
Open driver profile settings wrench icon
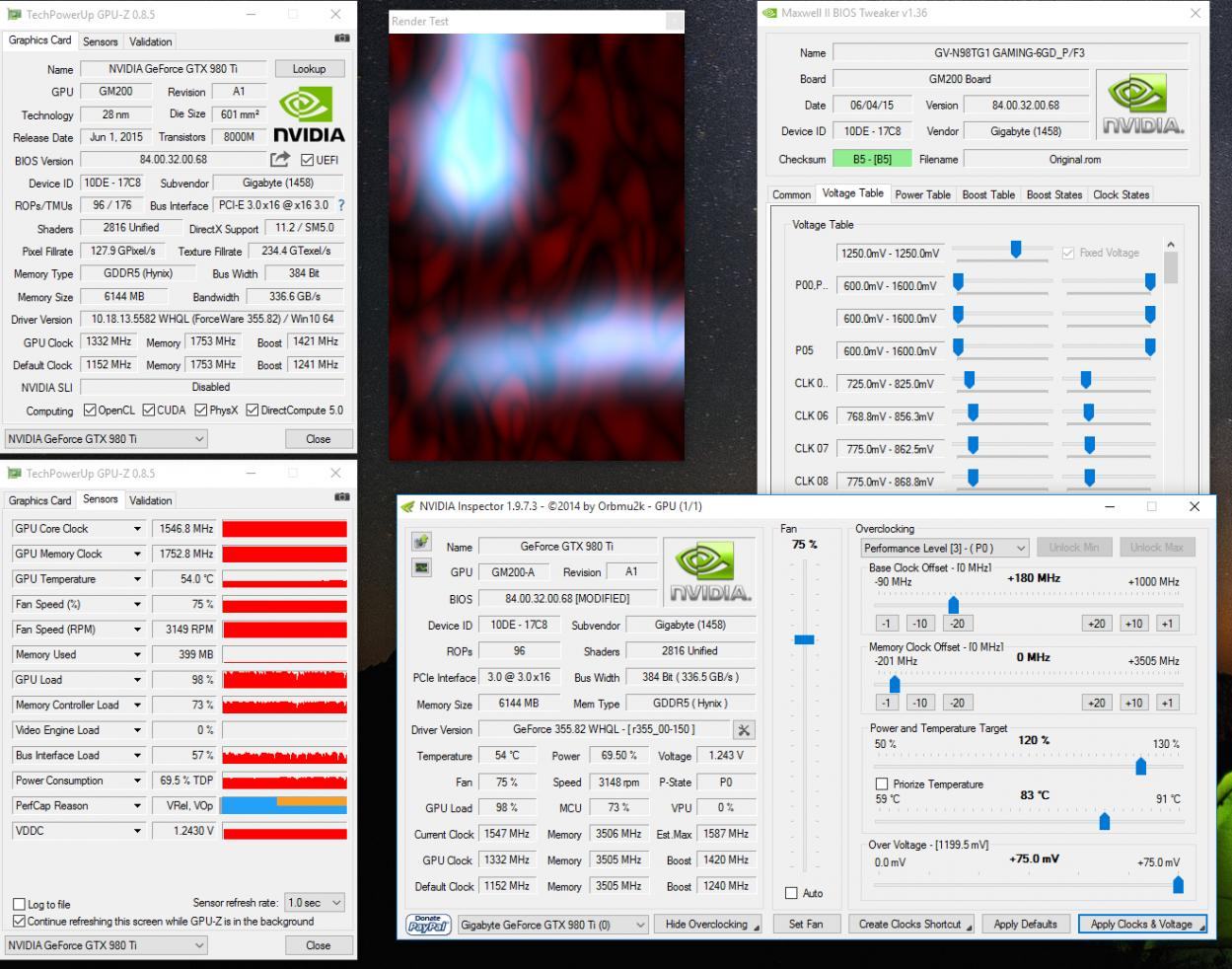(744, 730)
